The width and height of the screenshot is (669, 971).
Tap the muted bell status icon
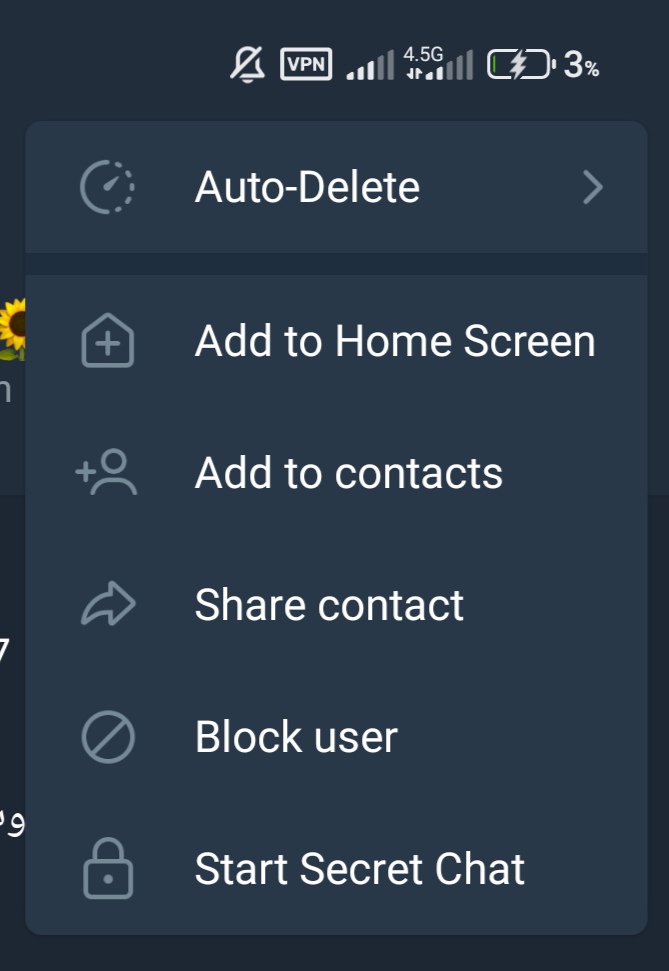[248, 65]
